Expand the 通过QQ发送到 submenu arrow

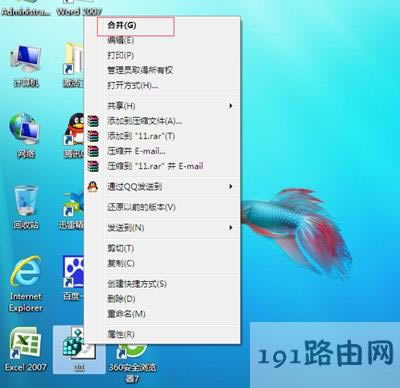tap(230, 187)
